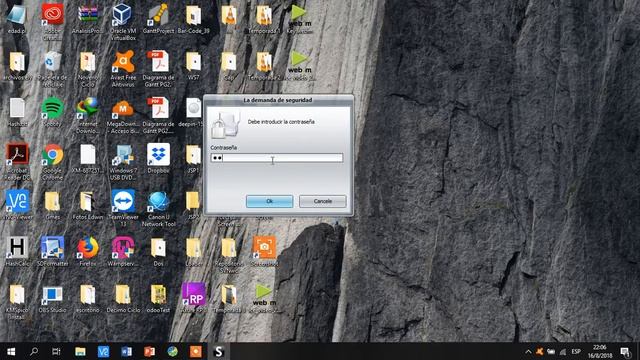Select the HashCalc desktop icon
This screenshot has height=360, width=640.
pos(17,251)
